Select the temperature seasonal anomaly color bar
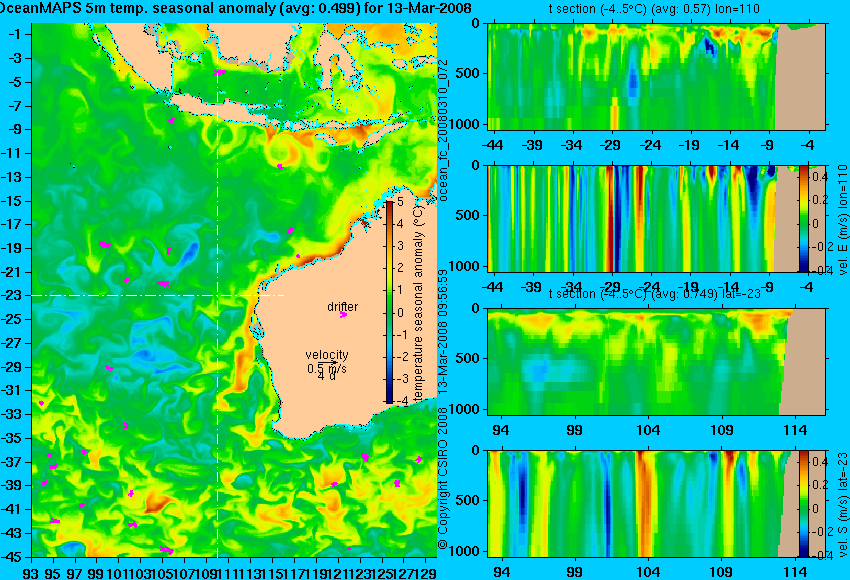 point(389,302)
